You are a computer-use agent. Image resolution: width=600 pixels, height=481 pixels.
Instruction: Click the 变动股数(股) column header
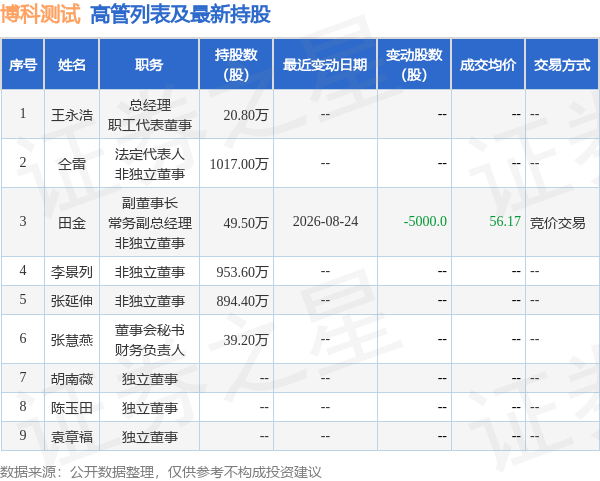coord(414,65)
